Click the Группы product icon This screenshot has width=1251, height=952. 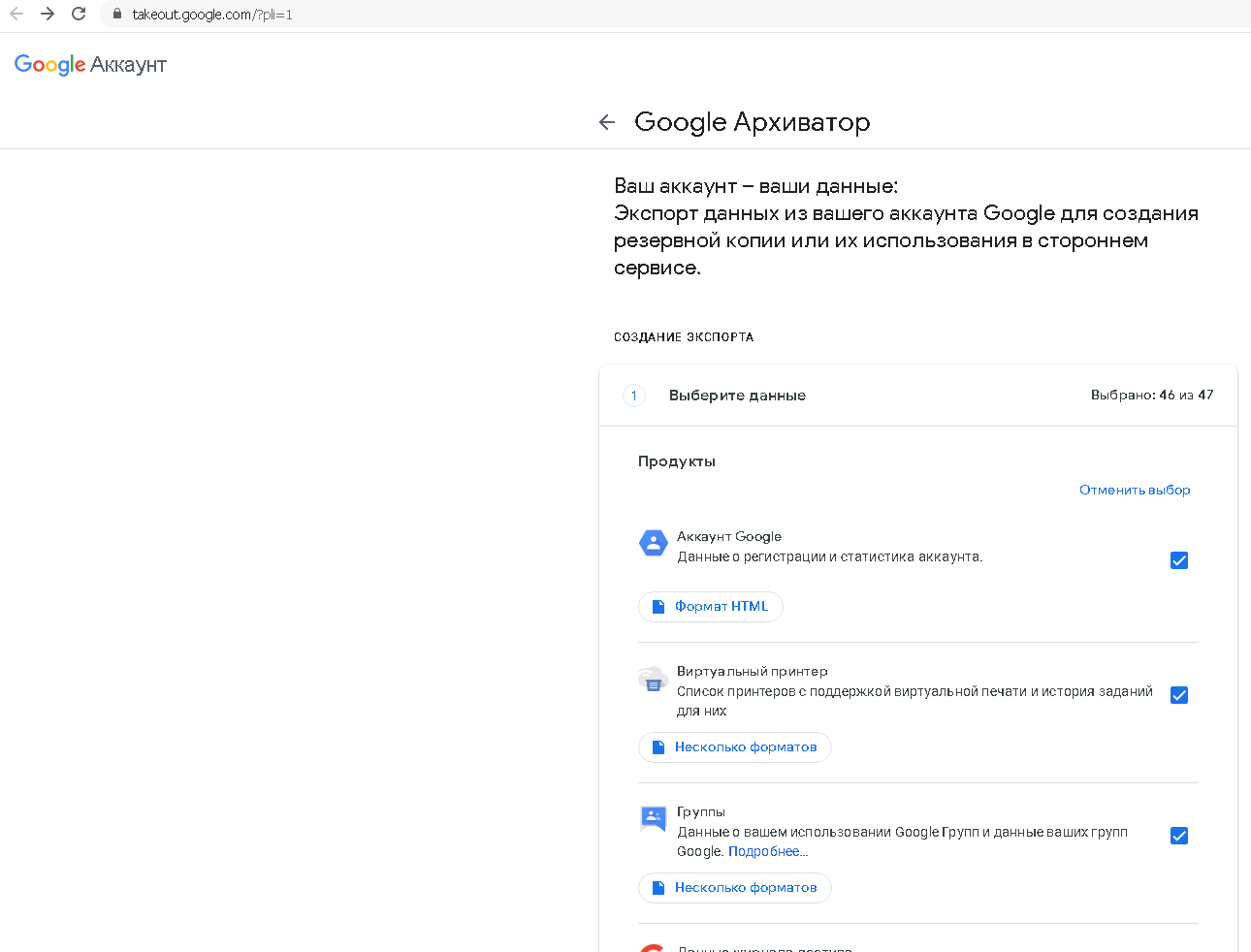(654, 819)
